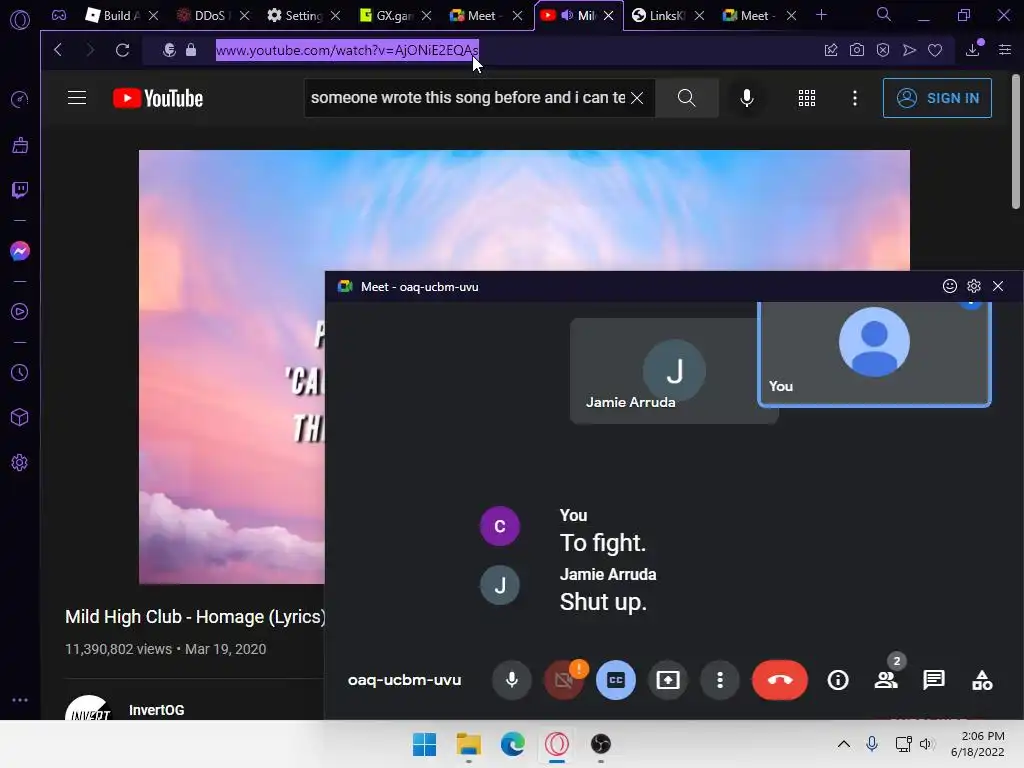Search tabs with the magnifier icon
This screenshot has width=1024, height=768.
[884, 14]
